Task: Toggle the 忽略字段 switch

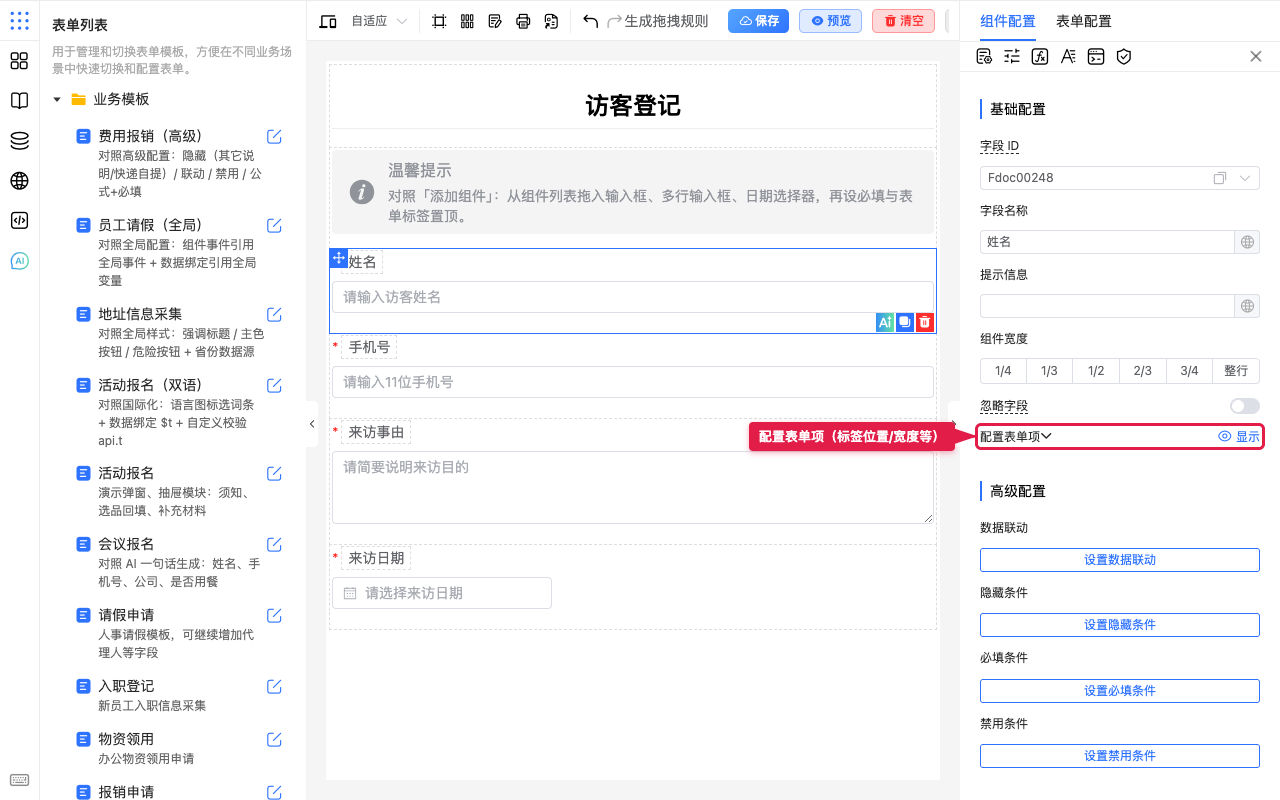Action: click(x=1245, y=406)
